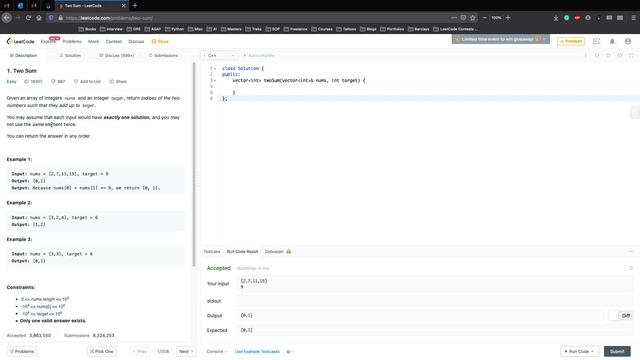640x360 pixels.
Task: Reload the page with refresh icon
Action: click(x=28, y=18)
